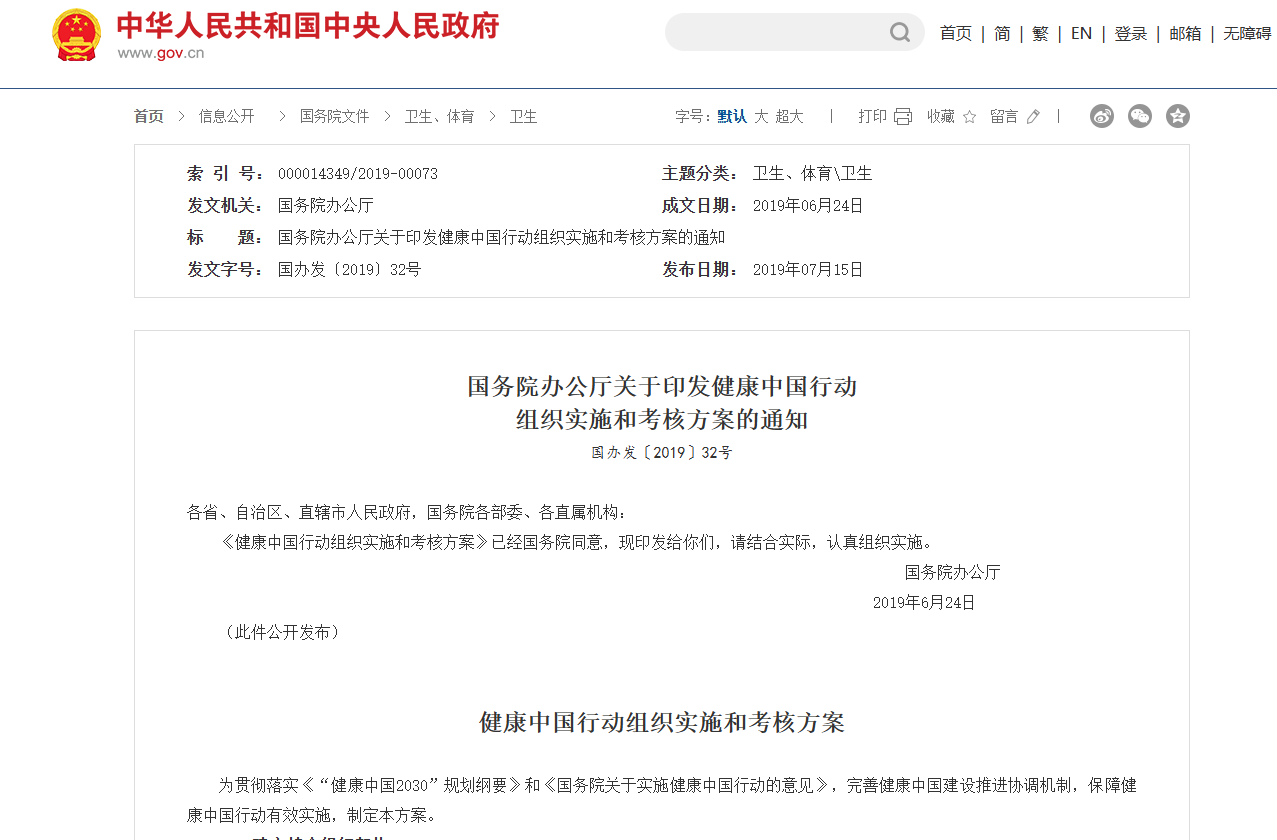
Task: Click 登录 to sign in
Action: point(1131,34)
